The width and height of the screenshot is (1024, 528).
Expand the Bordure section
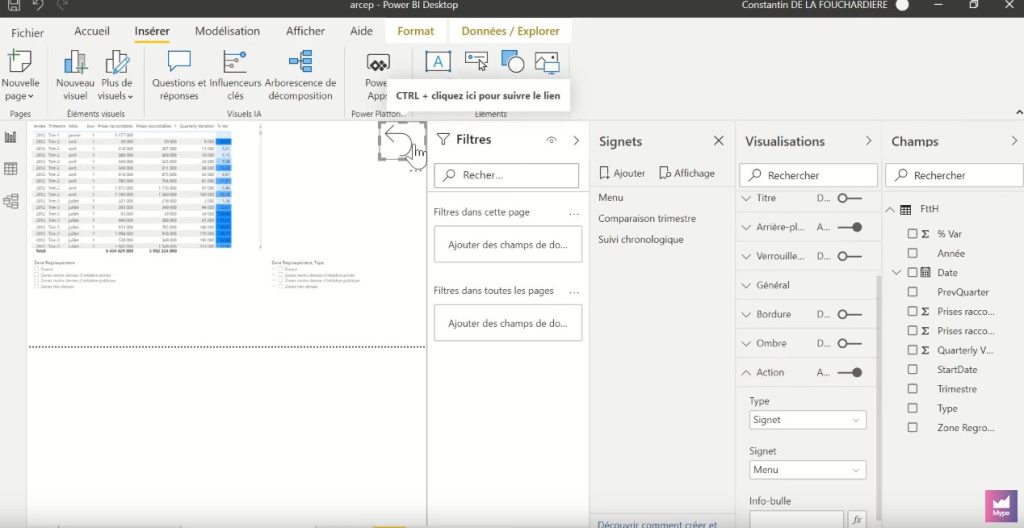[x=746, y=314]
